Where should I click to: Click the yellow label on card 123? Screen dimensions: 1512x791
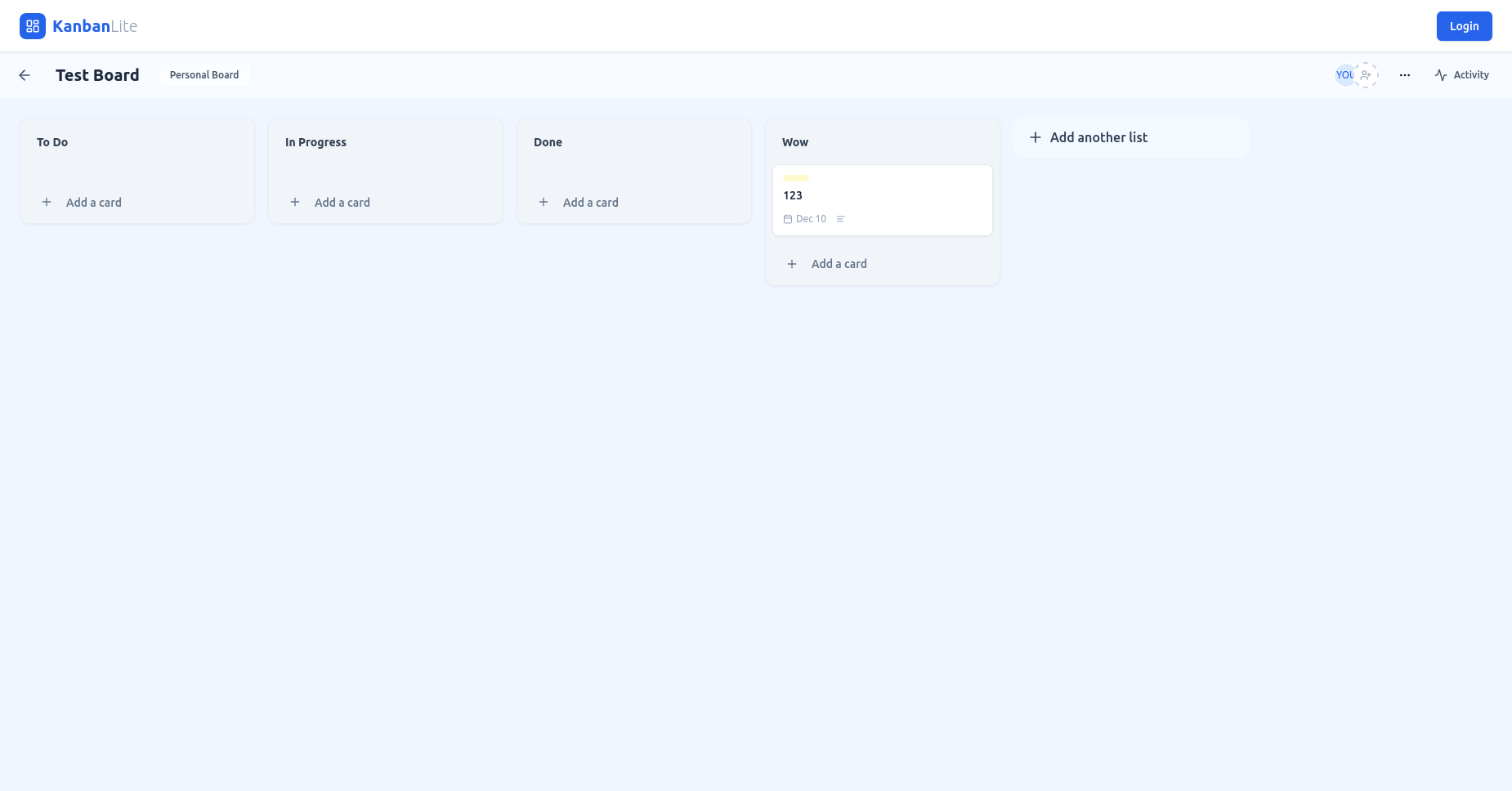click(796, 178)
